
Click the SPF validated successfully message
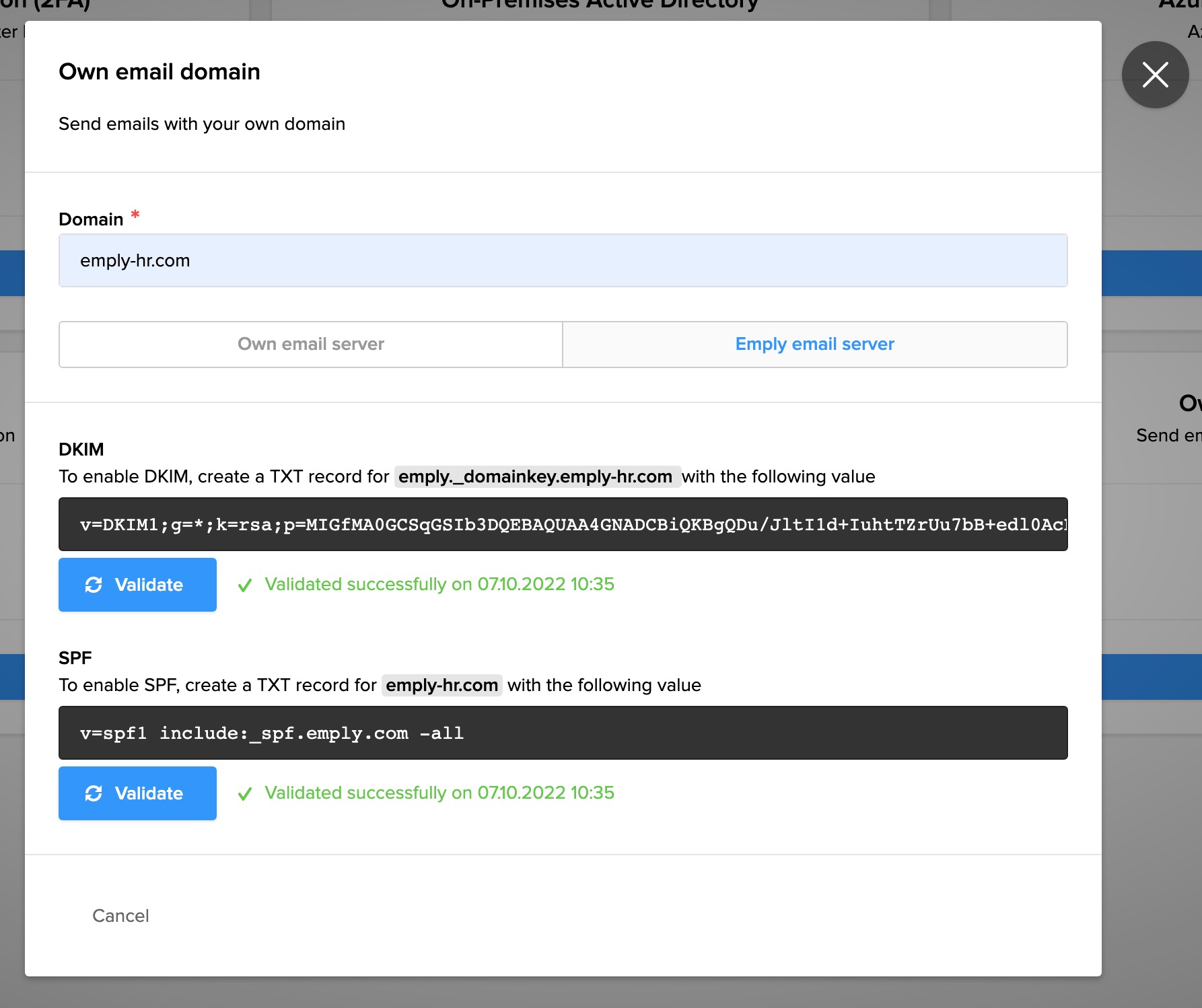[439, 793]
